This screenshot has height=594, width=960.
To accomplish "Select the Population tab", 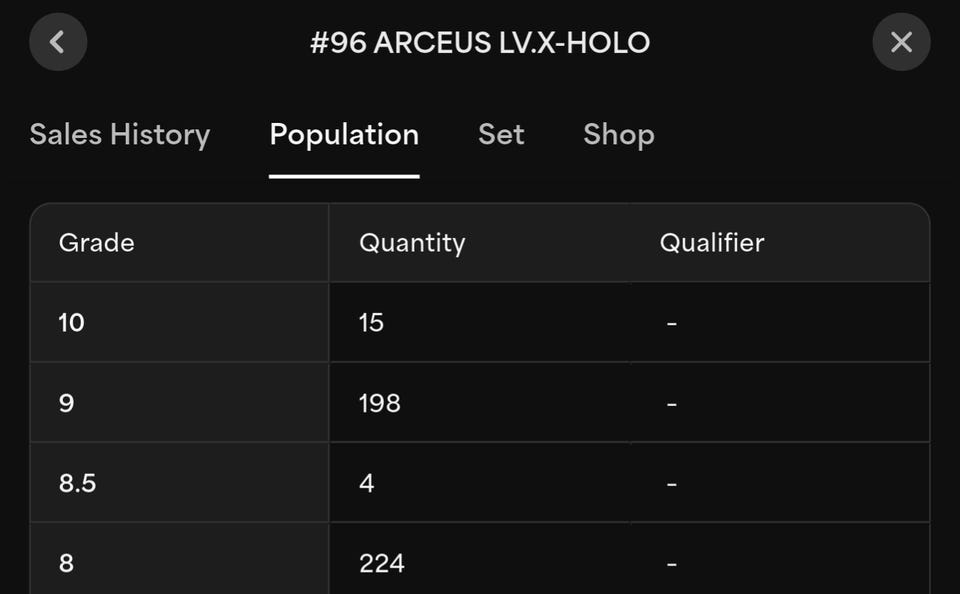I will [x=344, y=135].
